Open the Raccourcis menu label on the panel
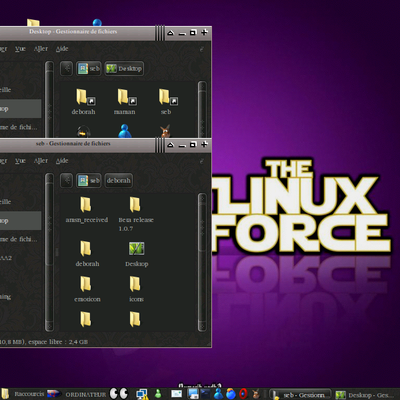 coord(29,394)
